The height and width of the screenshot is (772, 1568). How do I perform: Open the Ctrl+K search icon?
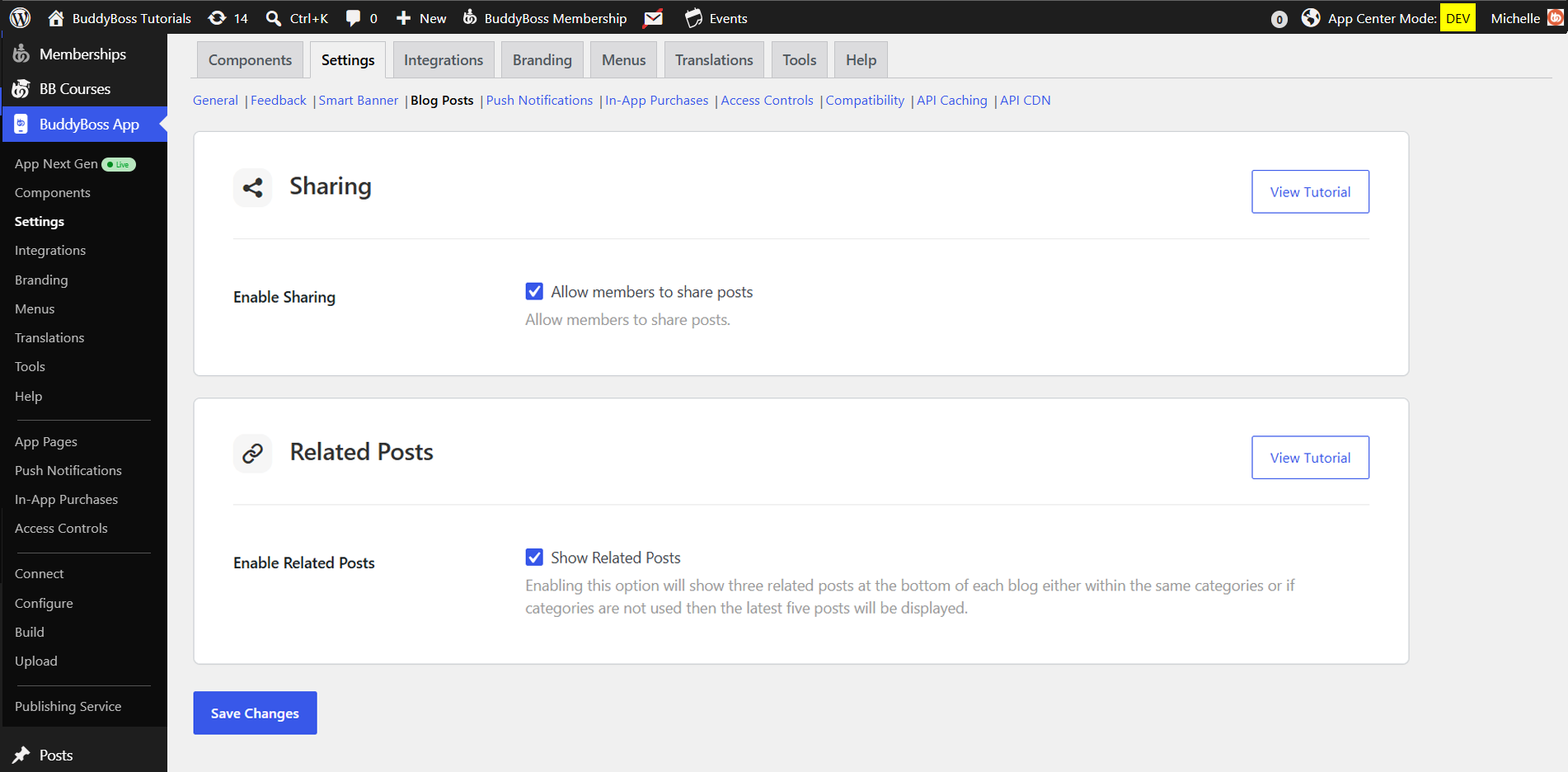(x=274, y=18)
